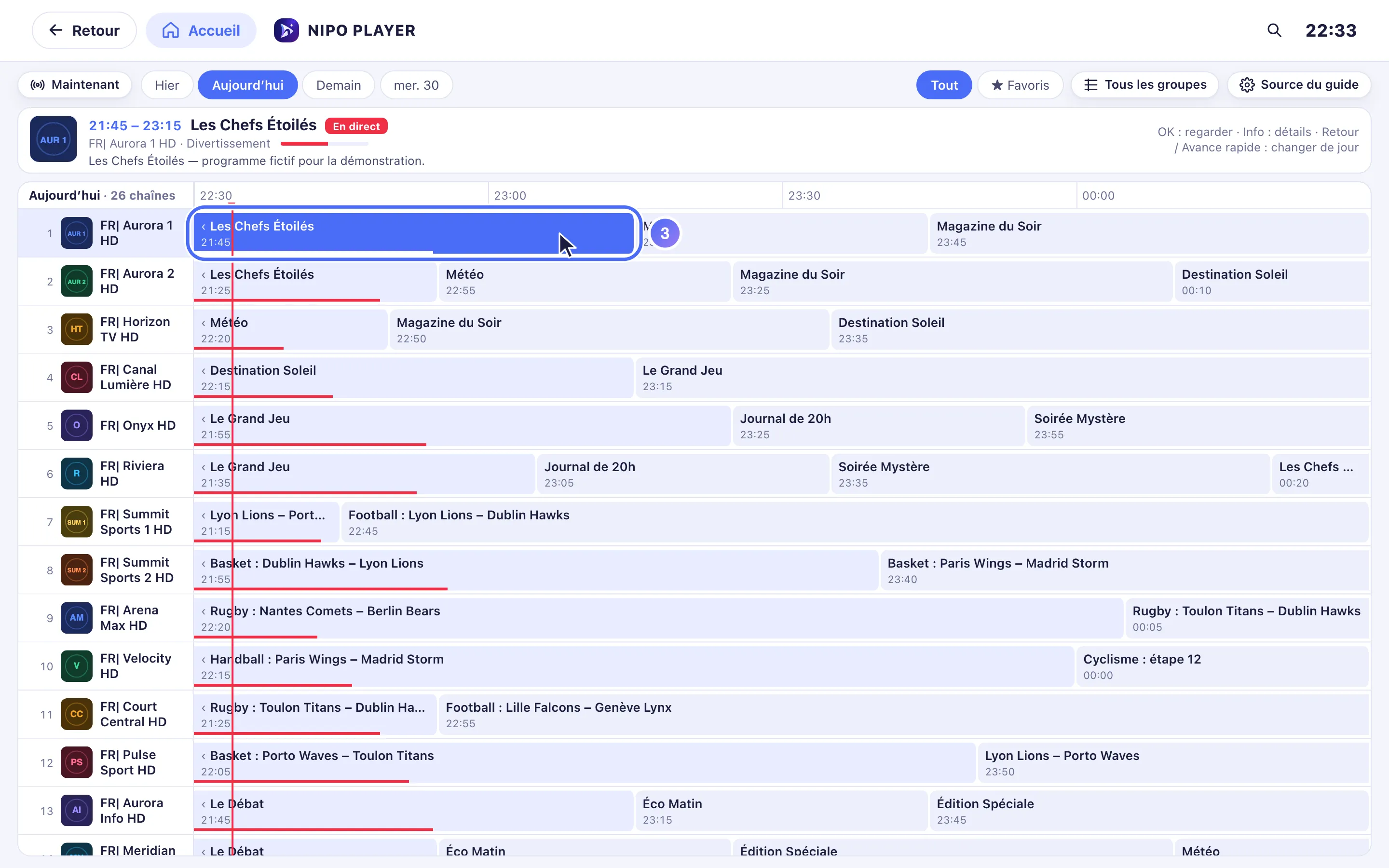Switch to the mer. 30 day tab
Screen dimensions: 1389x868
click(x=416, y=85)
